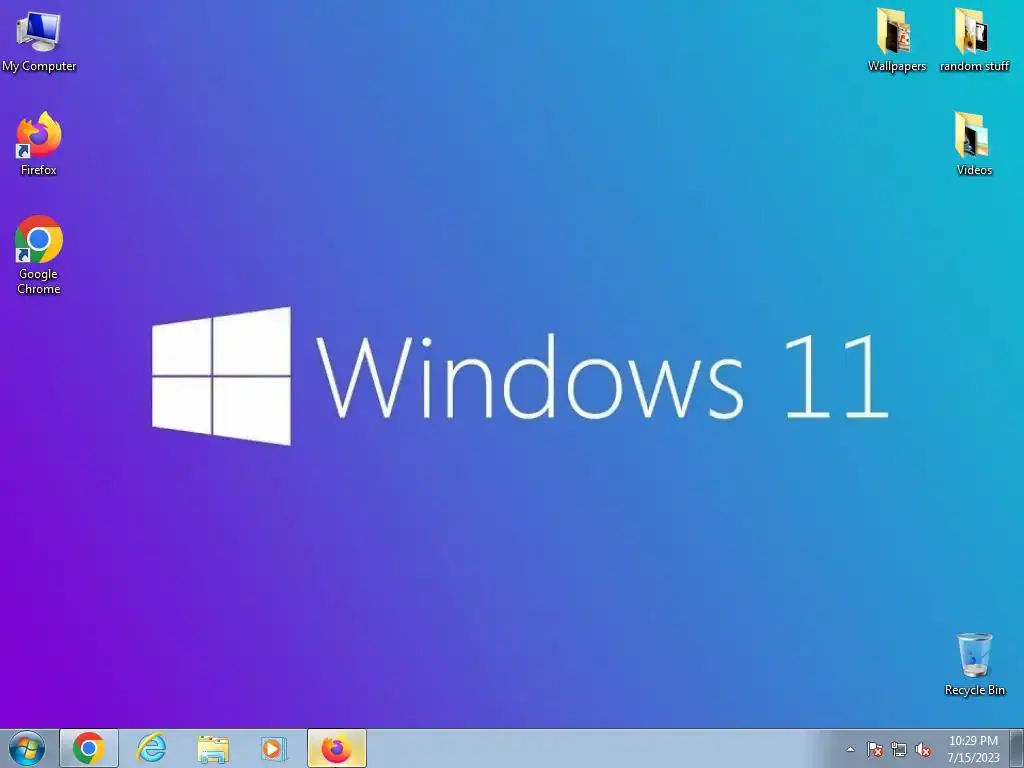Launch Windows Media Player from taskbar
Screen dimensions: 1024x768
pos(274,748)
